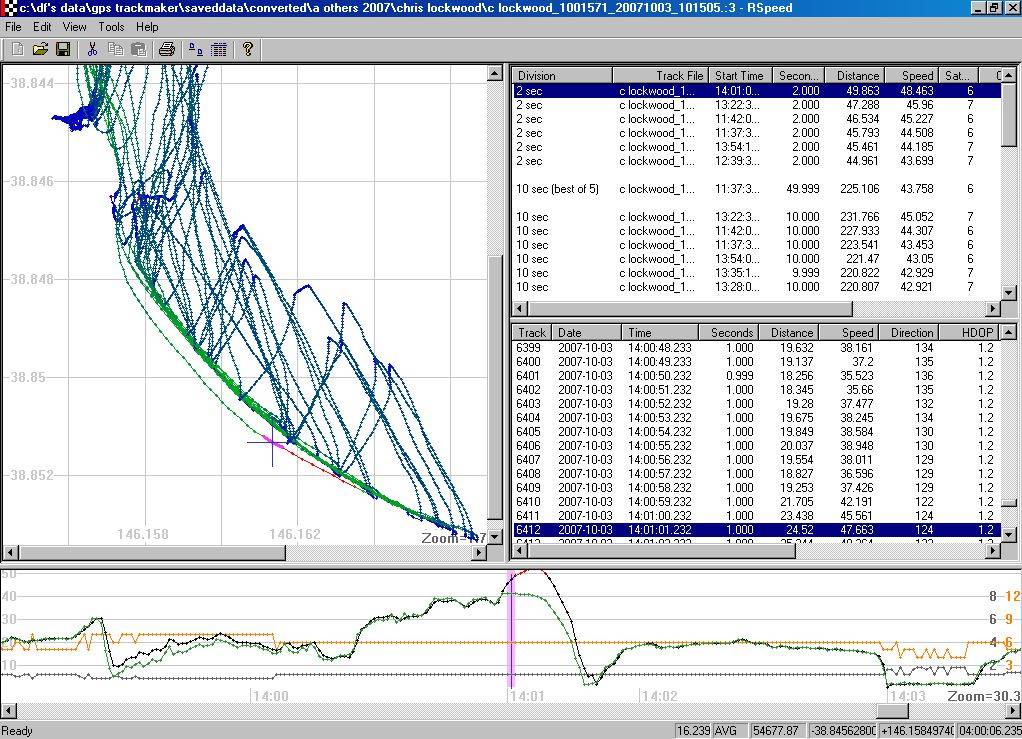Click the Copy toolbar icon
The height and width of the screenshot is (739, 1022).
click(x=115, y=49)
